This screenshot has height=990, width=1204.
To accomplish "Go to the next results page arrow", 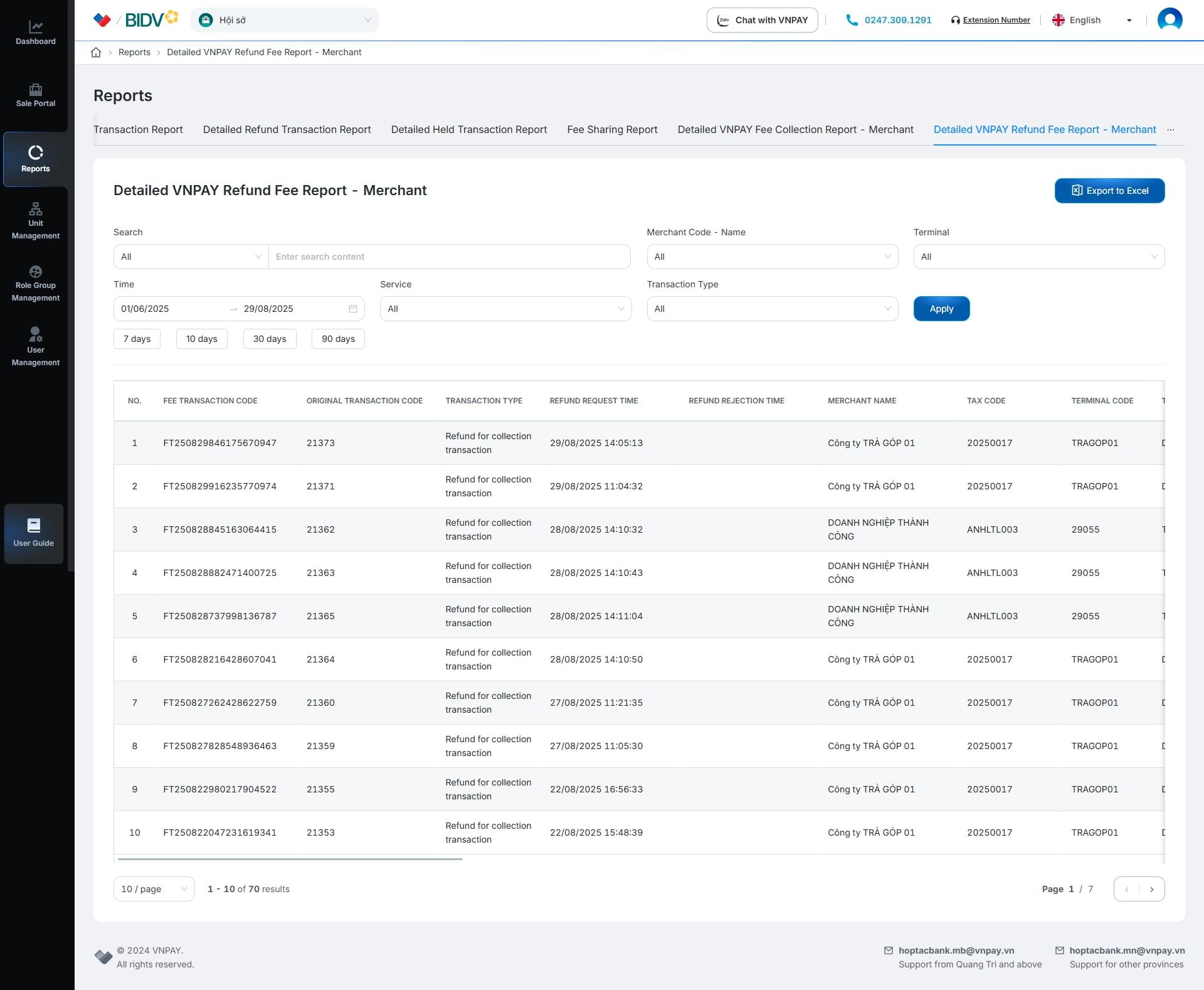I will coord(1151,889).
